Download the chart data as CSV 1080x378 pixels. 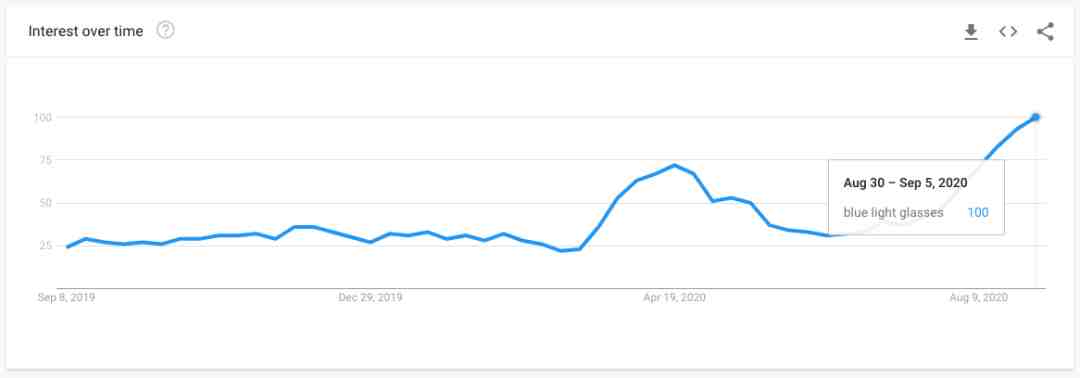971,32
